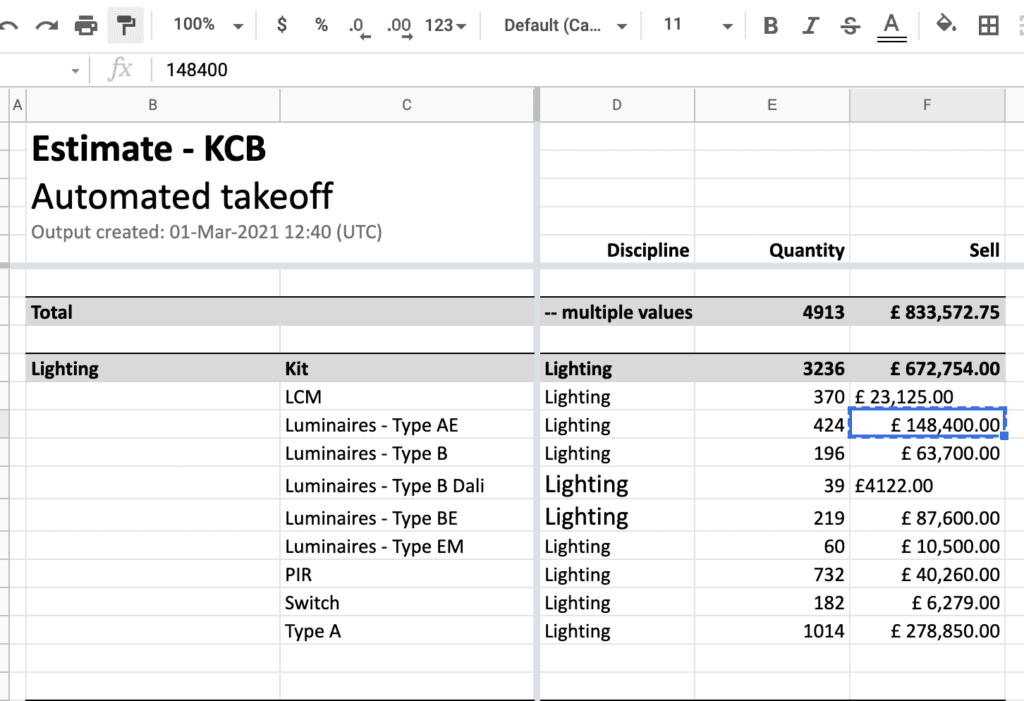Image resolution: width=1024 pixels, height=701 pixels.
Task: Click the Redo arrow icon
Action: [x=46, y=25]
